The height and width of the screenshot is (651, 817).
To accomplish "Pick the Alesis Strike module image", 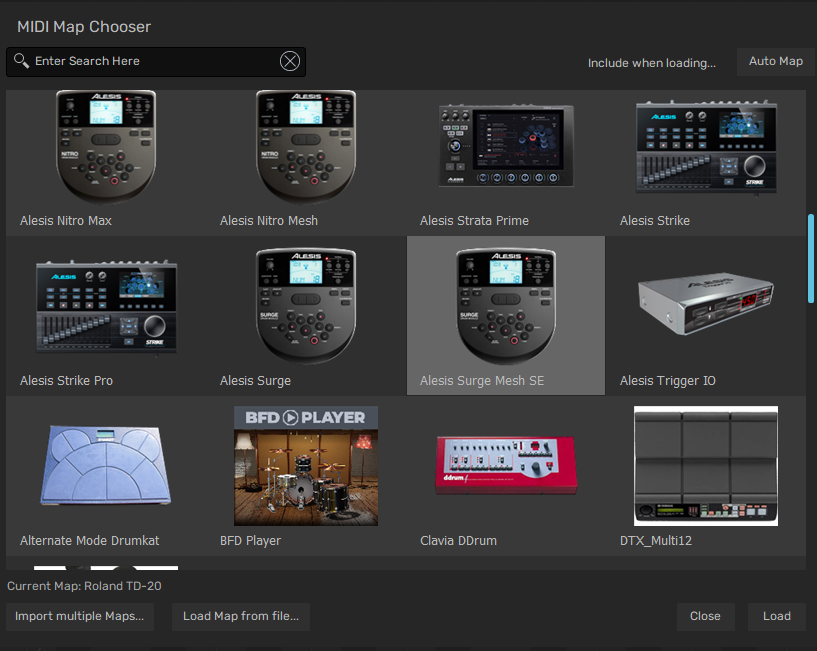I will (706, 147).
